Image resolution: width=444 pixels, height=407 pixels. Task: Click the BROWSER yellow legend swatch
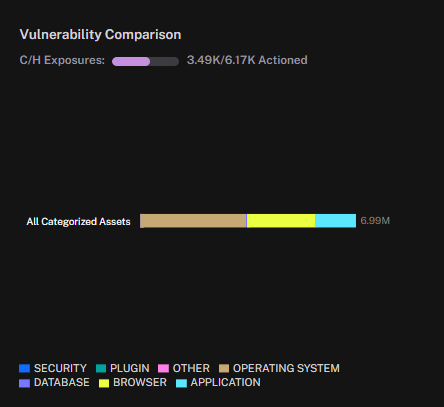[x=104, y=383]
